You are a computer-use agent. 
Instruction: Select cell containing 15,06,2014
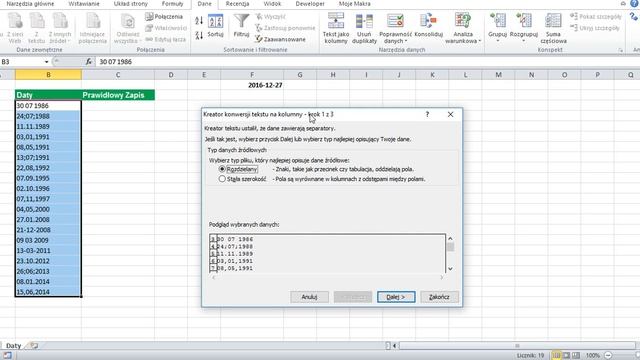tap(48, 292)
